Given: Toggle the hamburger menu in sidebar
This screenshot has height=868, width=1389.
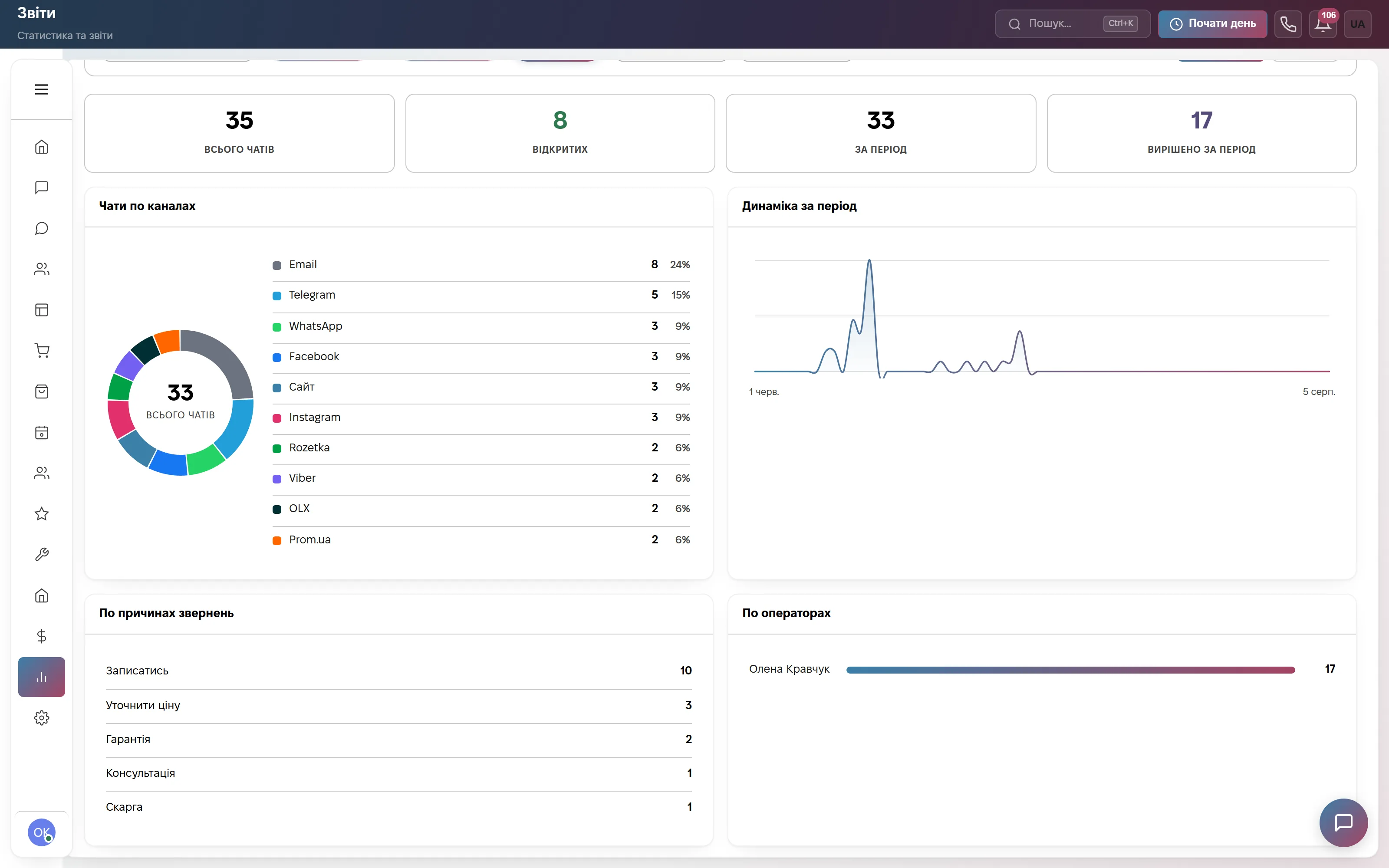Looking at the screenshot, I should 41,89.
